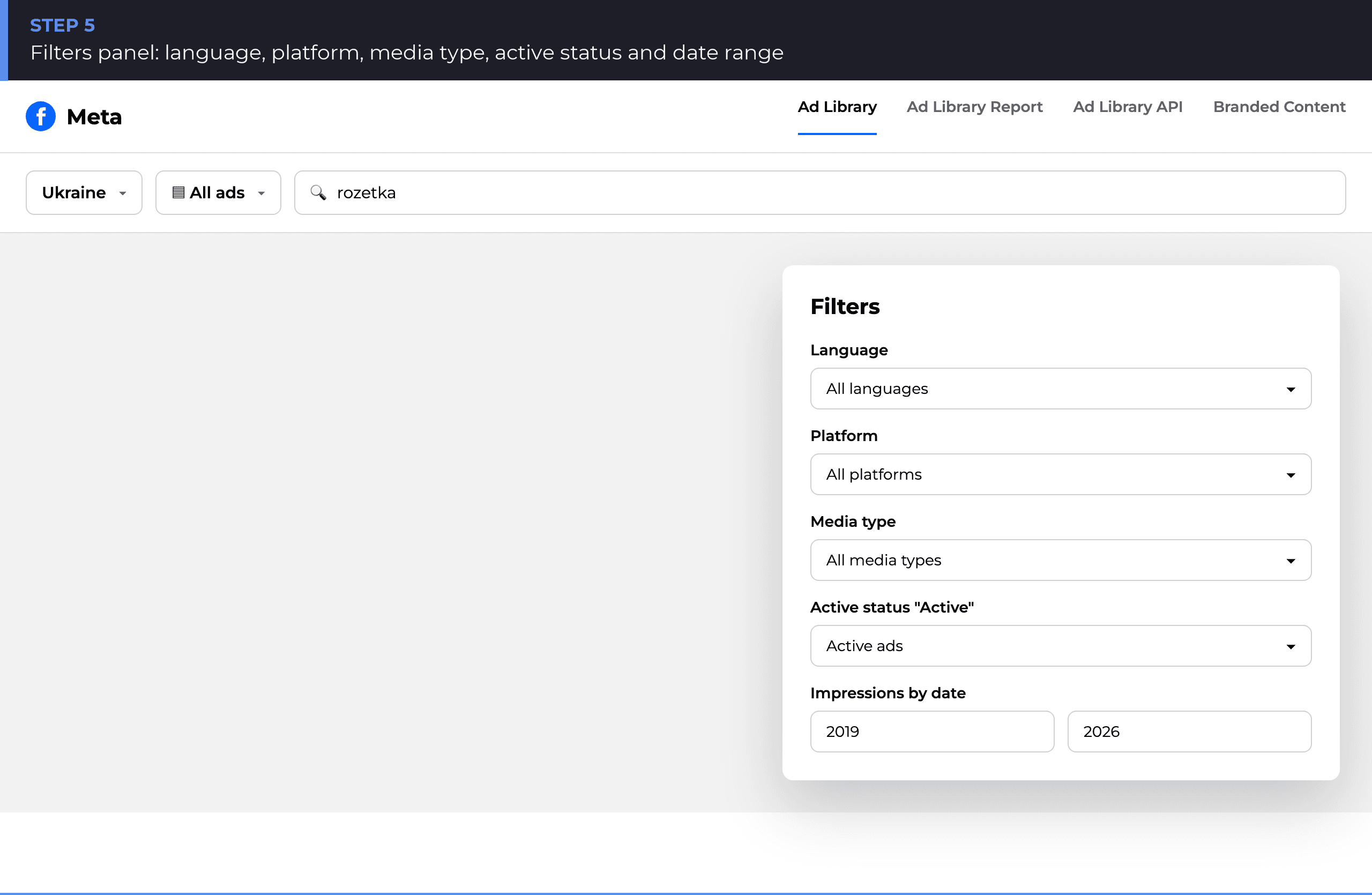The height and width of the screenshot is (895, 1372).
Task: Open the Branded Content tab
Action: click(1279, 107)
